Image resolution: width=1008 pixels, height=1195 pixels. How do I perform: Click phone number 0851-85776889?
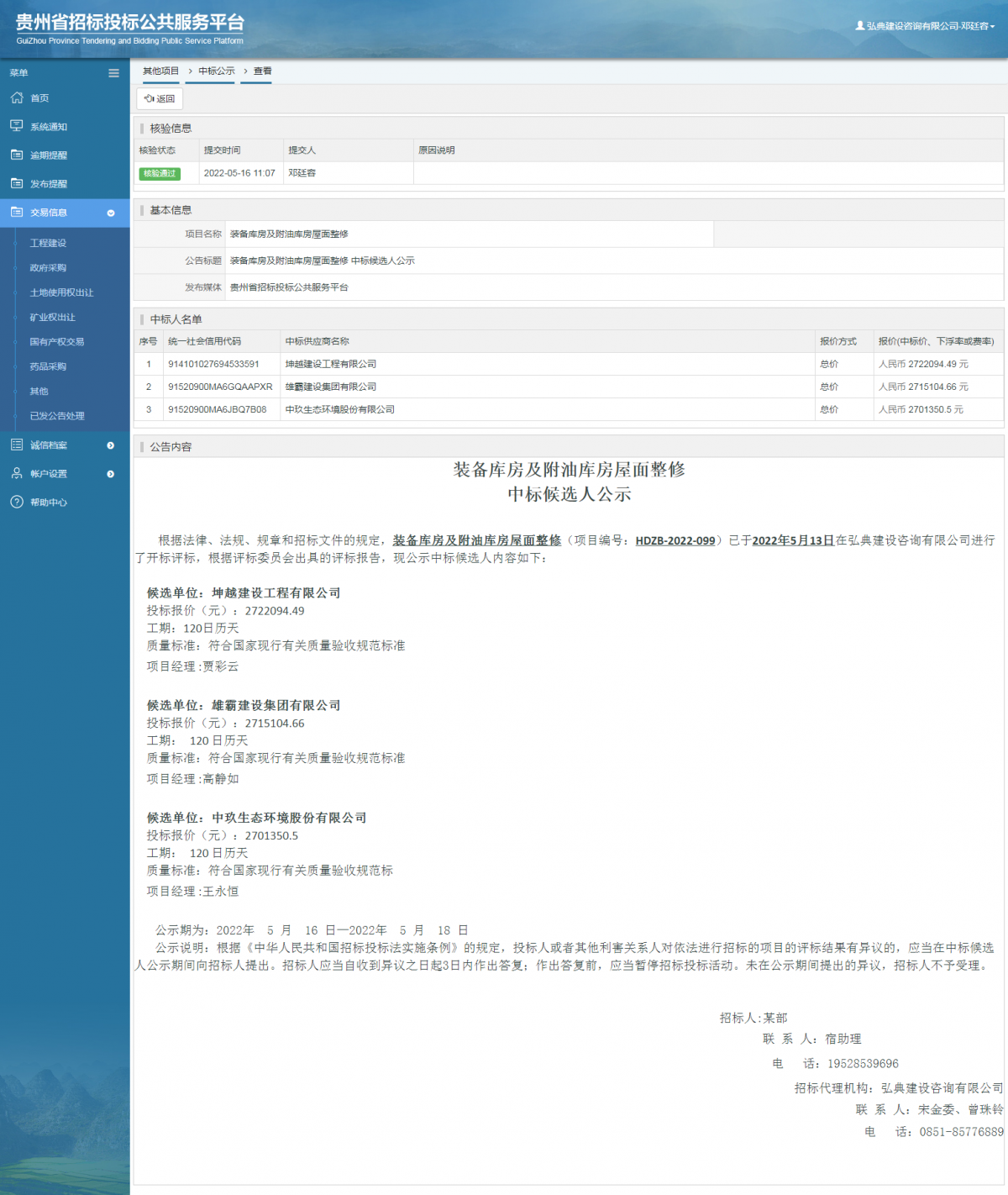coord(962,1132)
